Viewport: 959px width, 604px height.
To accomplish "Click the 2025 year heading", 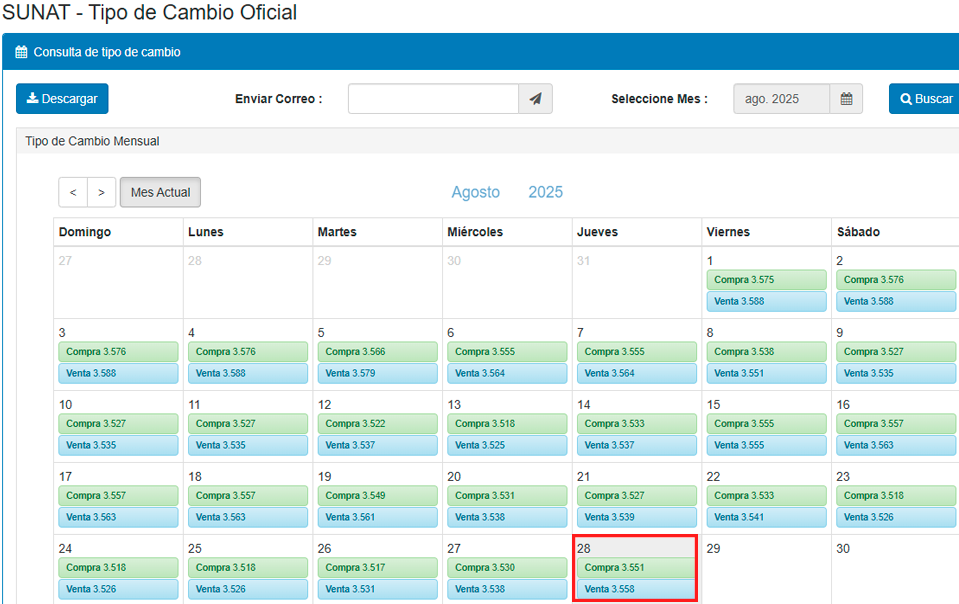I will pos(545,192).
